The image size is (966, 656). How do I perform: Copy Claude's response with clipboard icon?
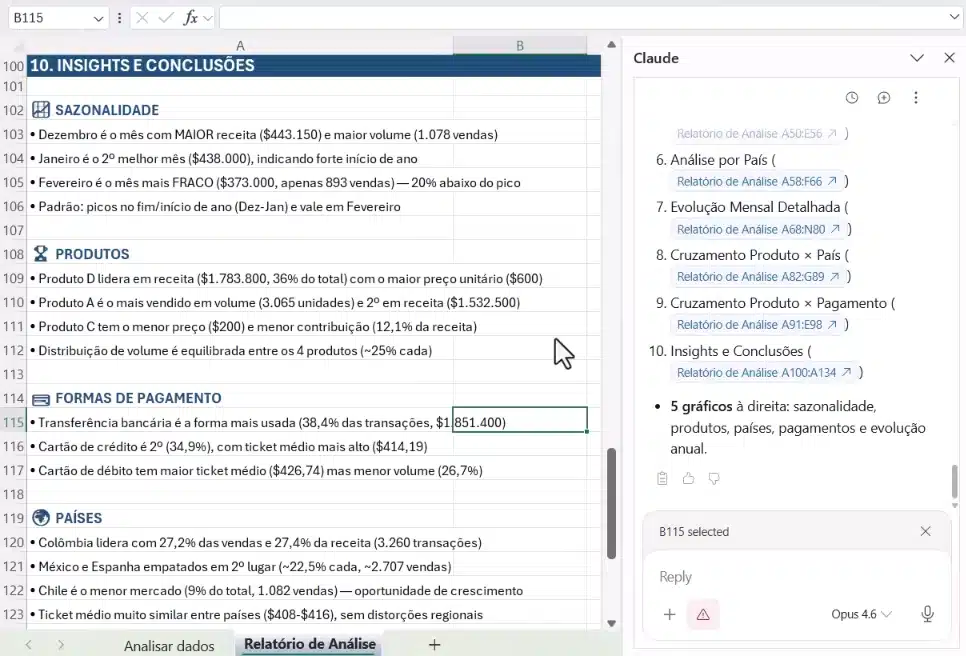pyautogui.click(x=662, y=478)
